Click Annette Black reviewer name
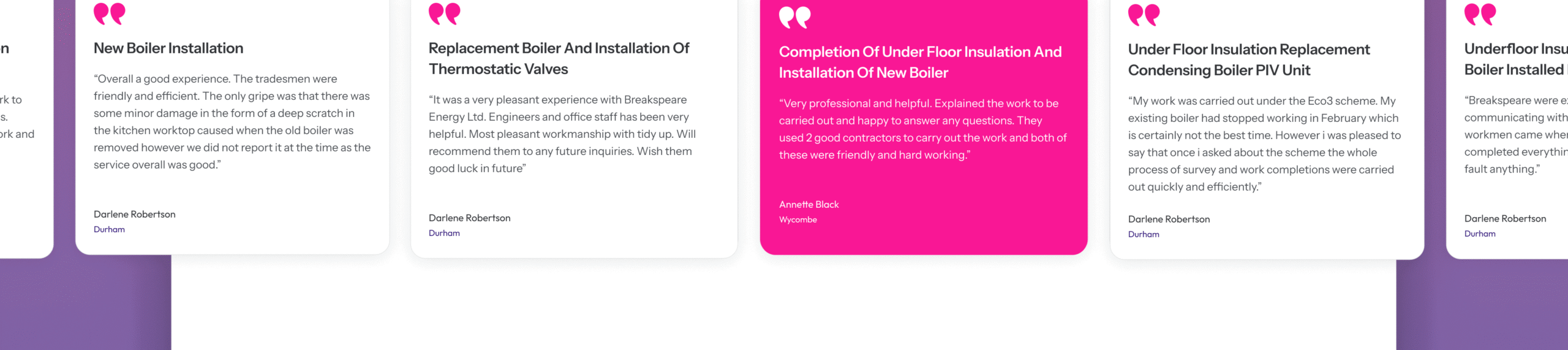This screenshot has width=1568, height=350. pyautogui.click(x=809, y=204)
